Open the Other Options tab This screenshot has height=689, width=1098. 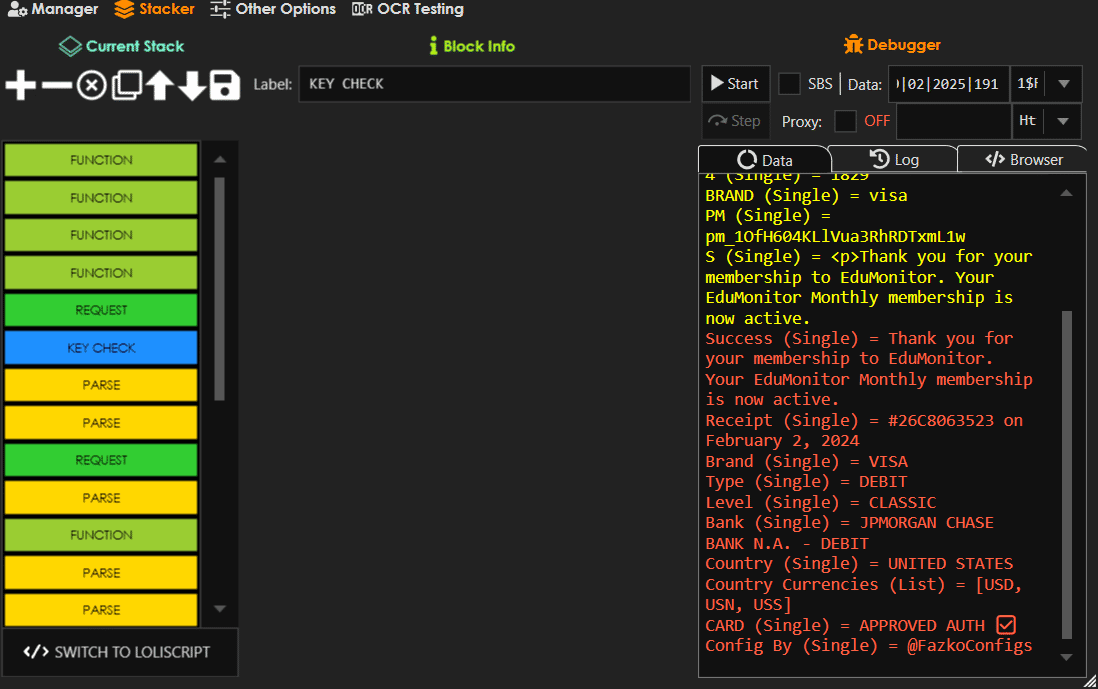(x=273, y=9)
